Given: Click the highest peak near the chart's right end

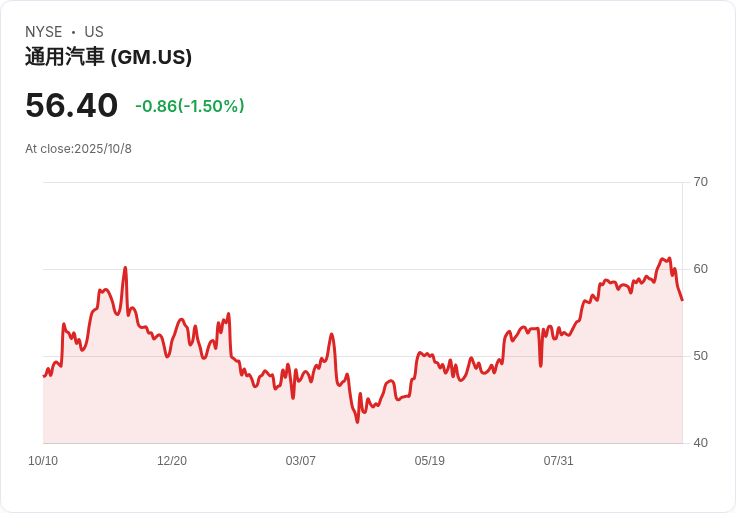Looking at the screenshot, I should [x=663, y=259].
